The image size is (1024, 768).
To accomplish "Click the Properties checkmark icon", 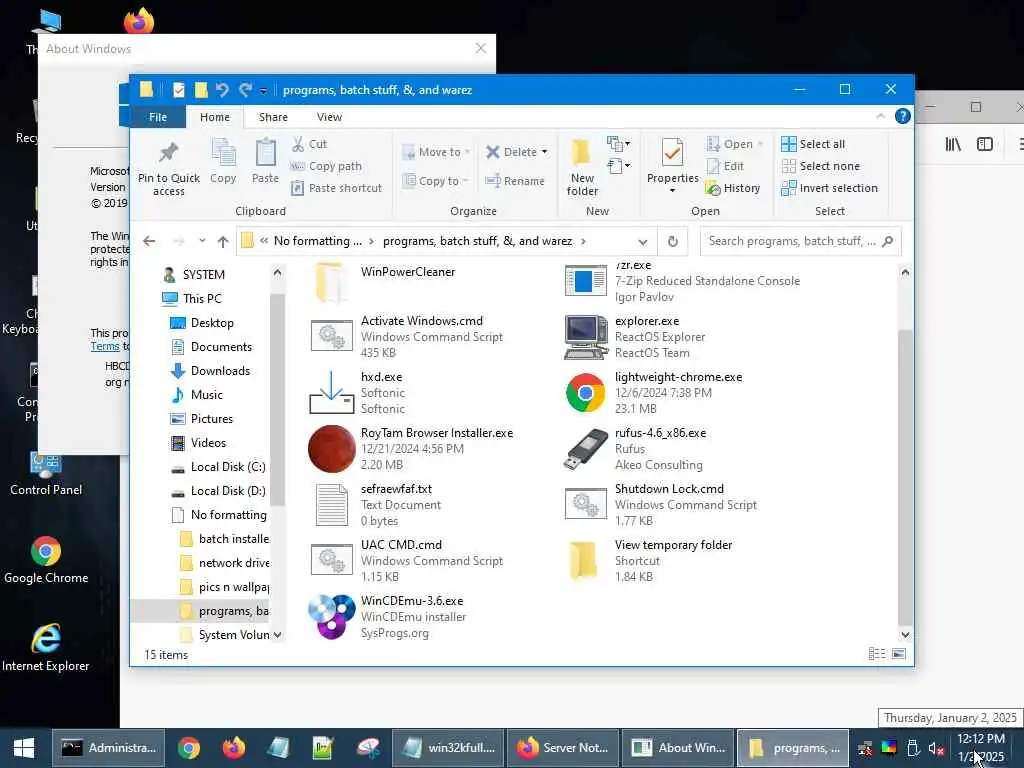I will pos(672,152).
